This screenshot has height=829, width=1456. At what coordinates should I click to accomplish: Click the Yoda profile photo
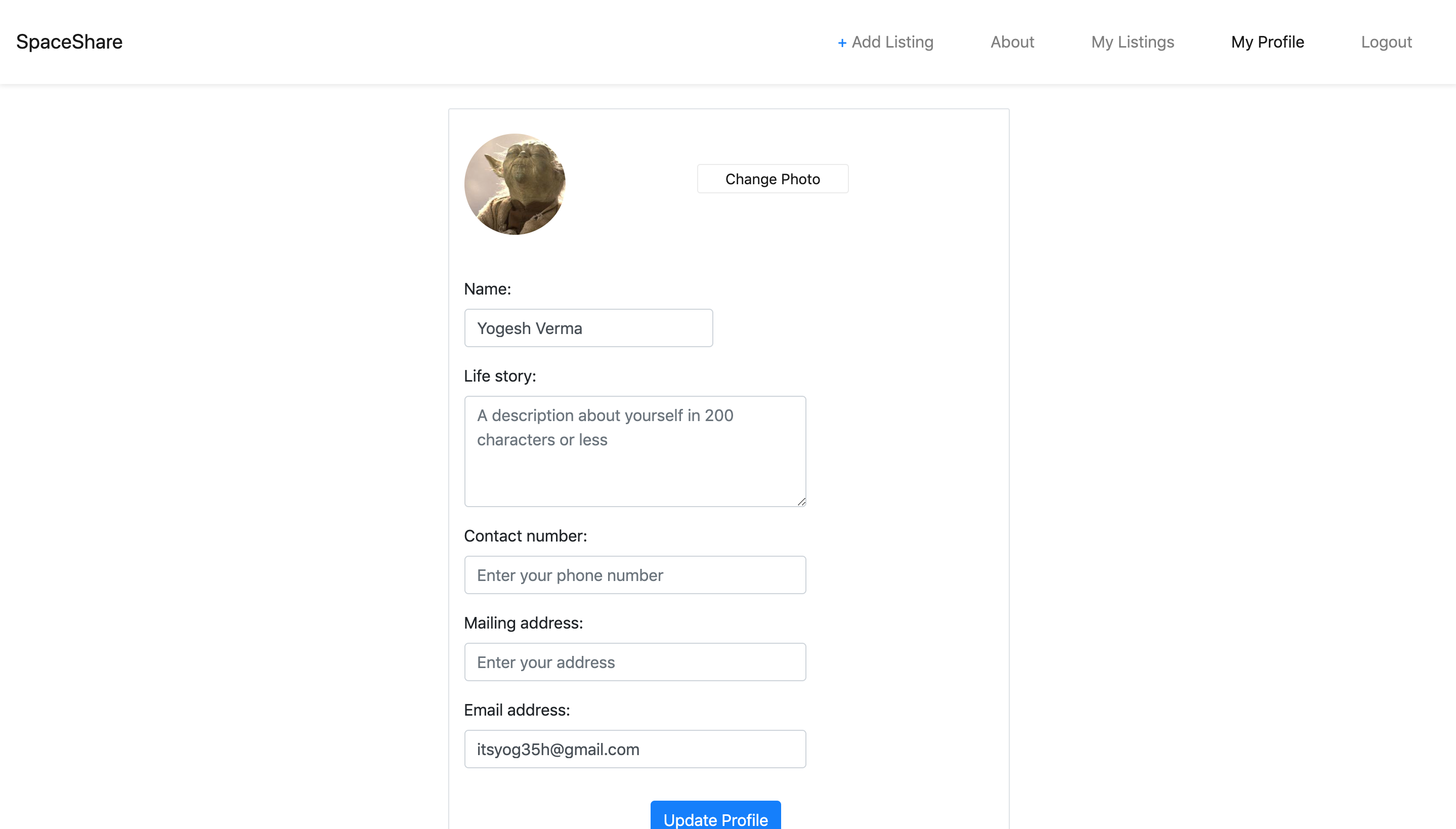(515, 184)
